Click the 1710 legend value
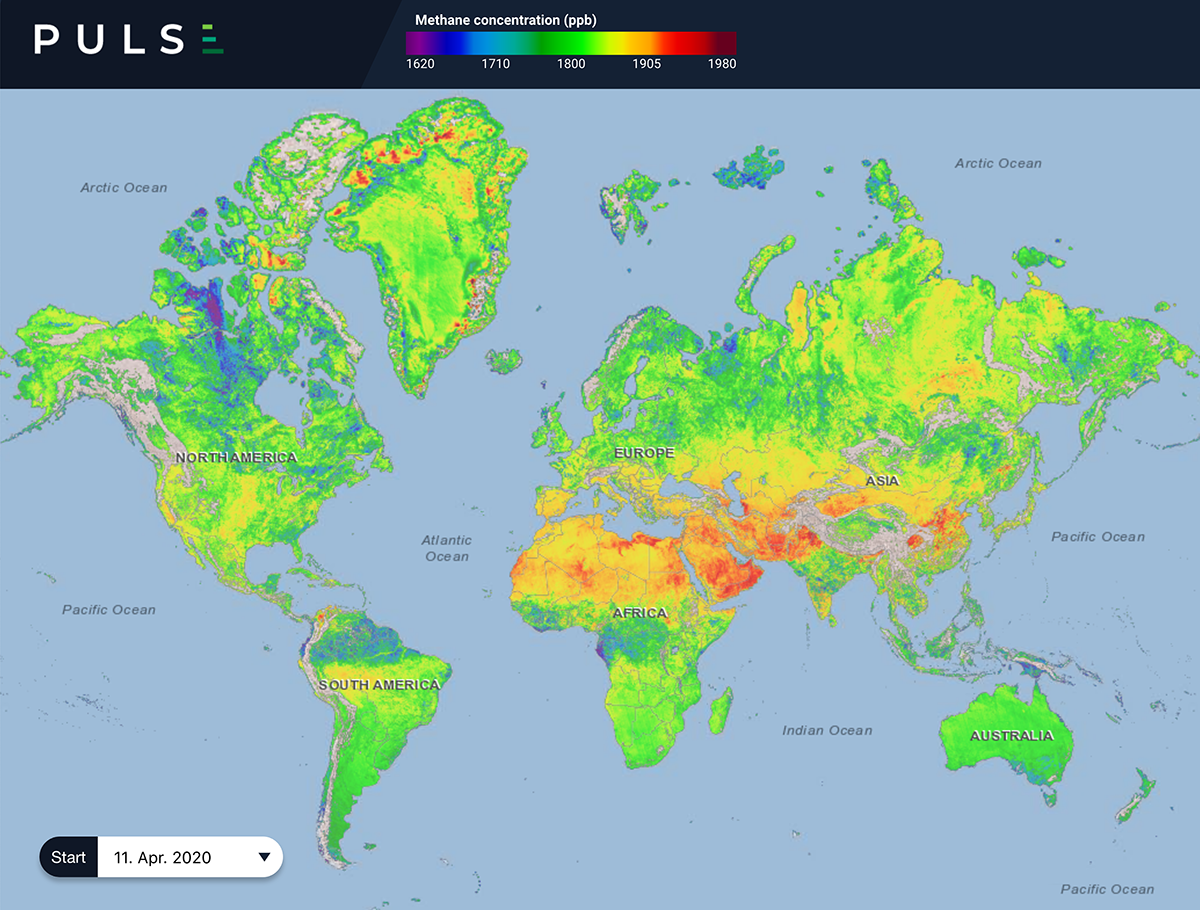 pos(495,64)
